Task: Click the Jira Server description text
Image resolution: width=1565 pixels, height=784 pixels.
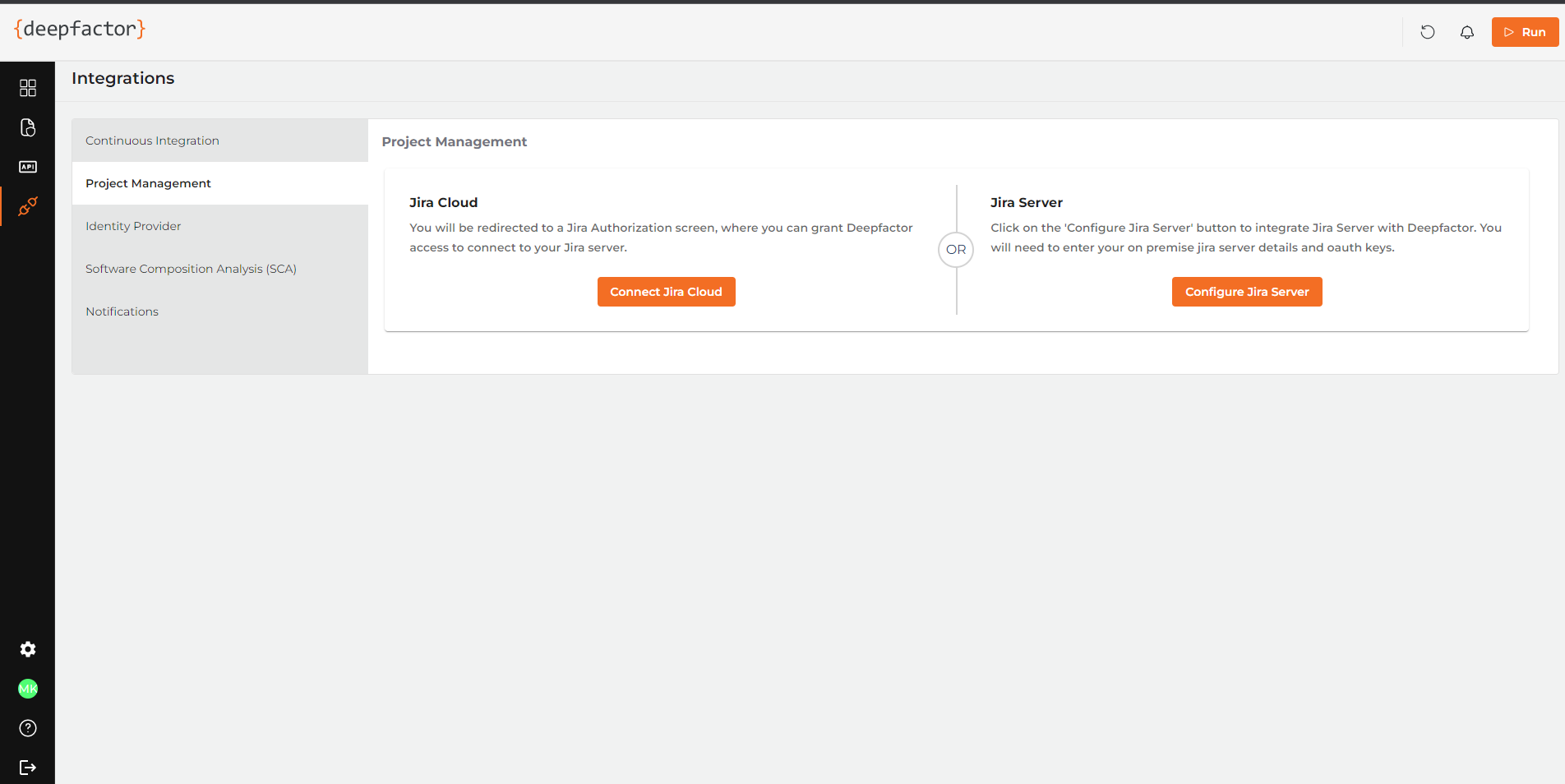Action: [x=1246, y=238]
